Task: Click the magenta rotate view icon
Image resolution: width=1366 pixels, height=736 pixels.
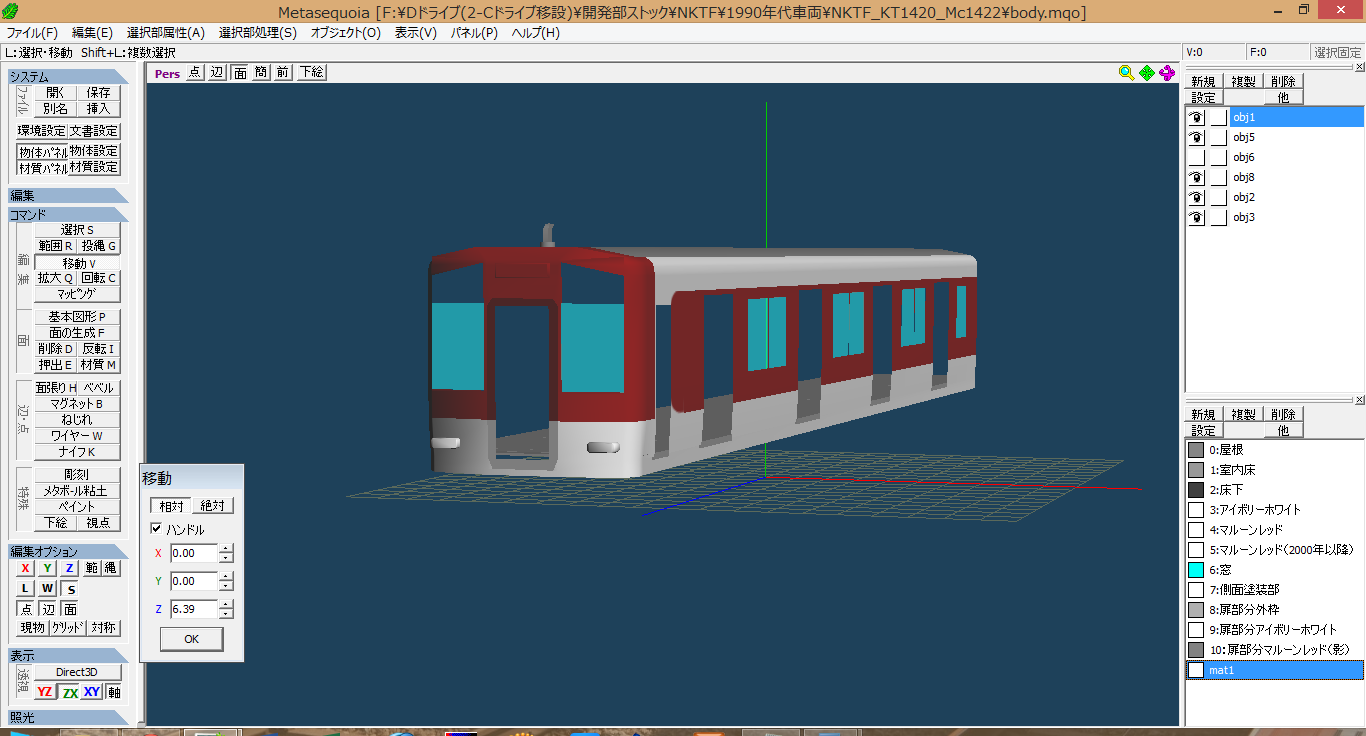Action: tap(1167, 72)
